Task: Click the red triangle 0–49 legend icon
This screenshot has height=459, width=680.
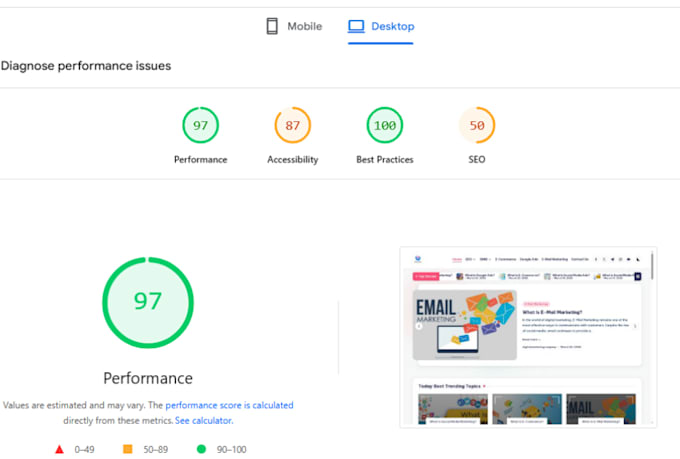Action: coord(59,449)
